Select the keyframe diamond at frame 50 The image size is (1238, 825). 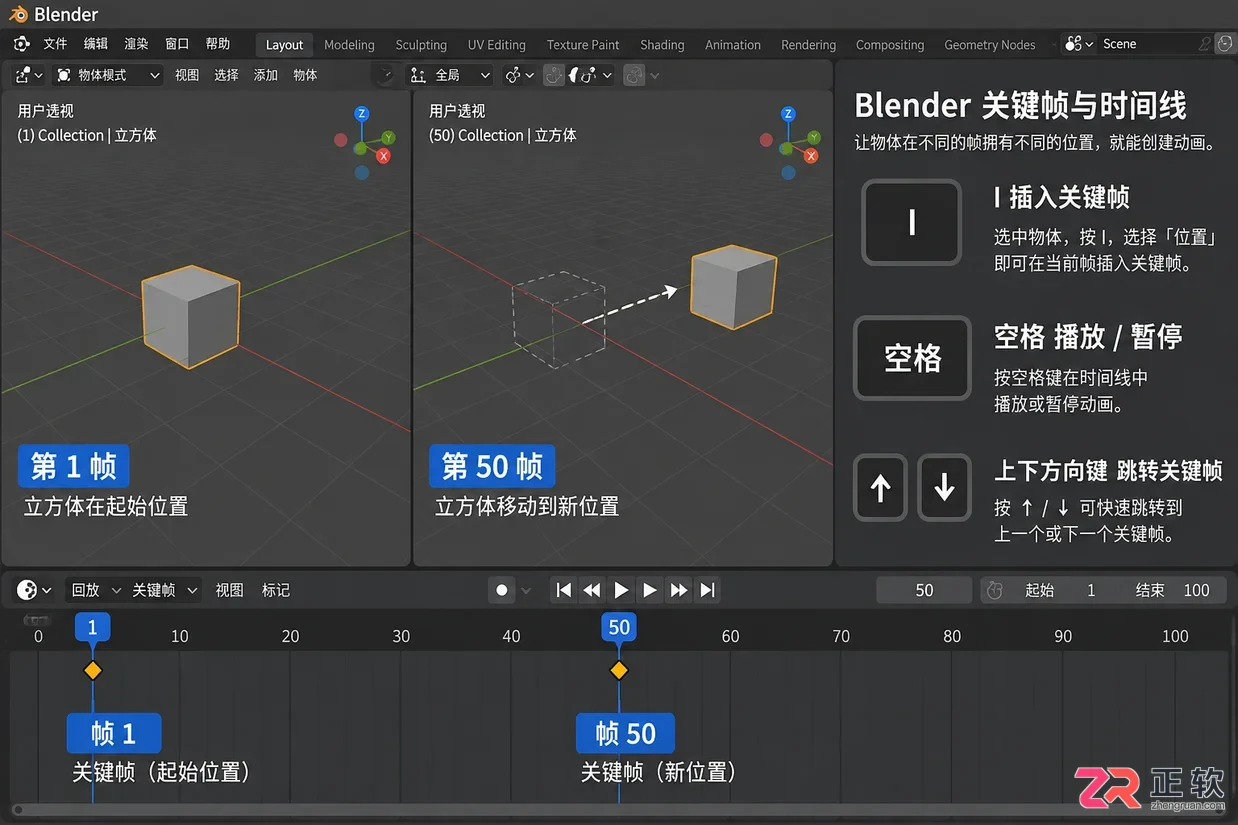619,670
